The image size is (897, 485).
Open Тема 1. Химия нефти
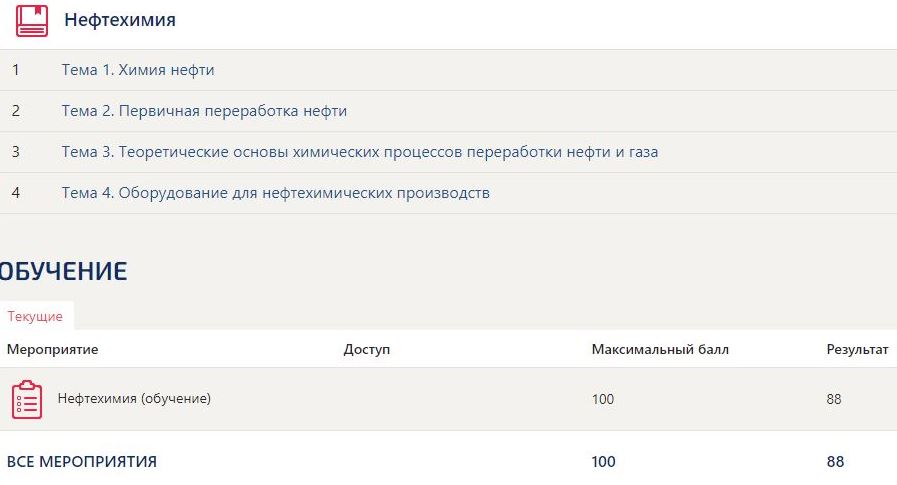click(x=138, y=70)
